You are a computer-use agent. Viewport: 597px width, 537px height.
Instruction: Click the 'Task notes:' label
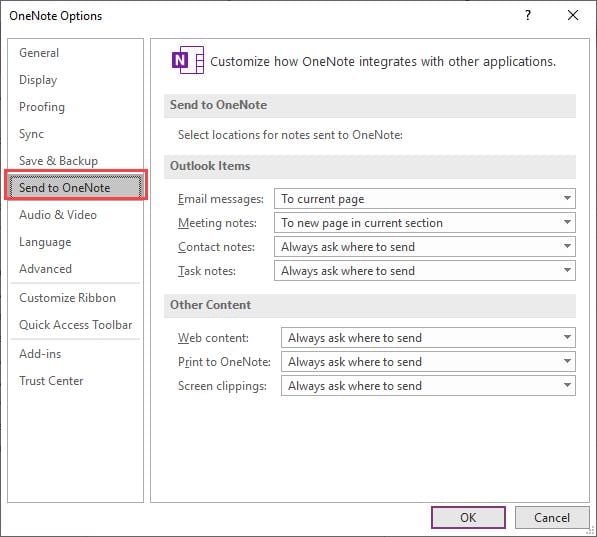click(x=207, y=271)
